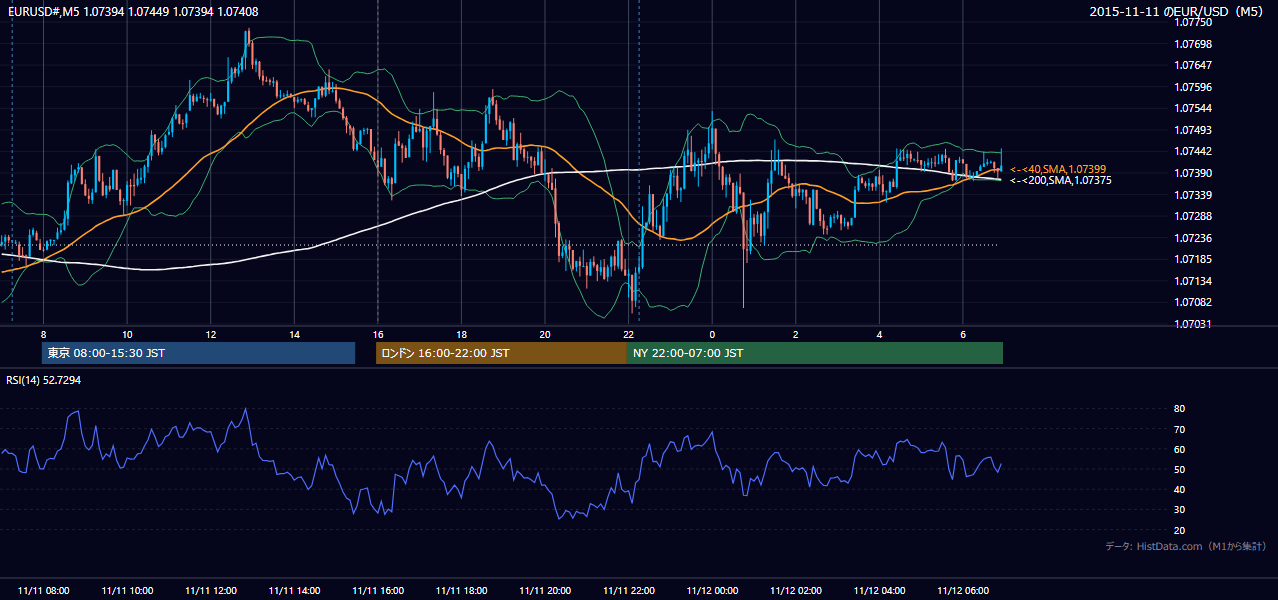The image size is (1278, 600).
Task: Click hour tick '6' beneath the price chart
Action: (963, 334)
